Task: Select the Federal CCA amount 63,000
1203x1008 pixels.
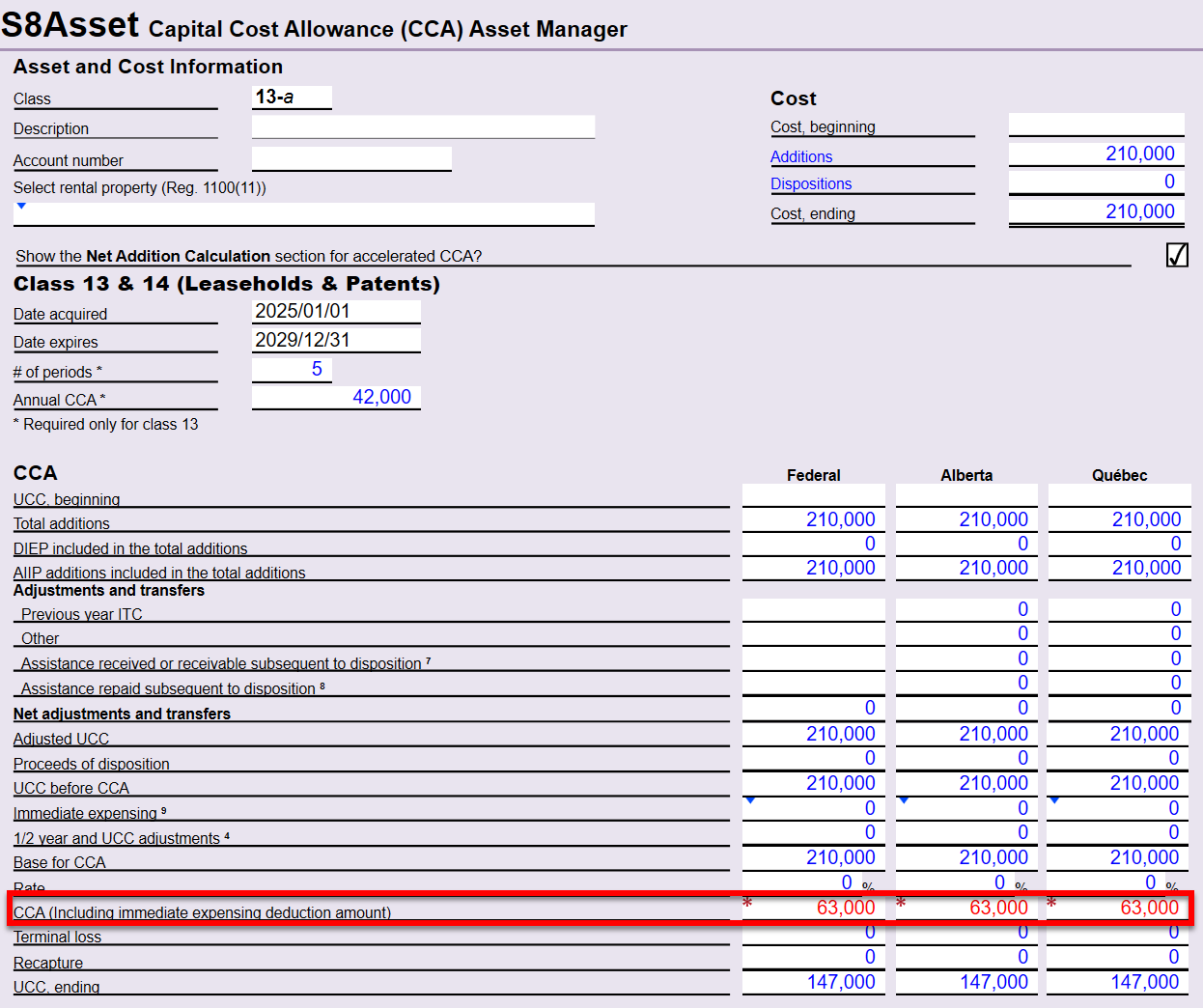Action: (x=845, y=908)
